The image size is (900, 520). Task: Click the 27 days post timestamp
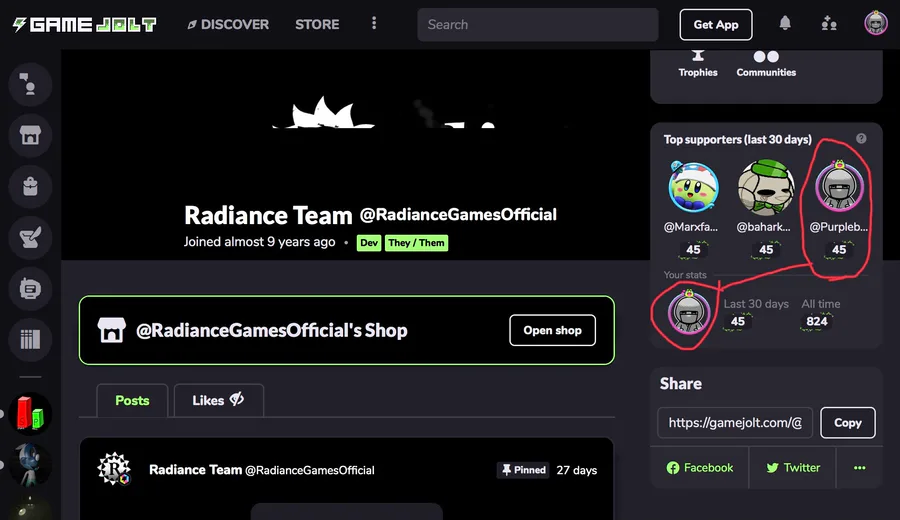(x=576, y=470)
